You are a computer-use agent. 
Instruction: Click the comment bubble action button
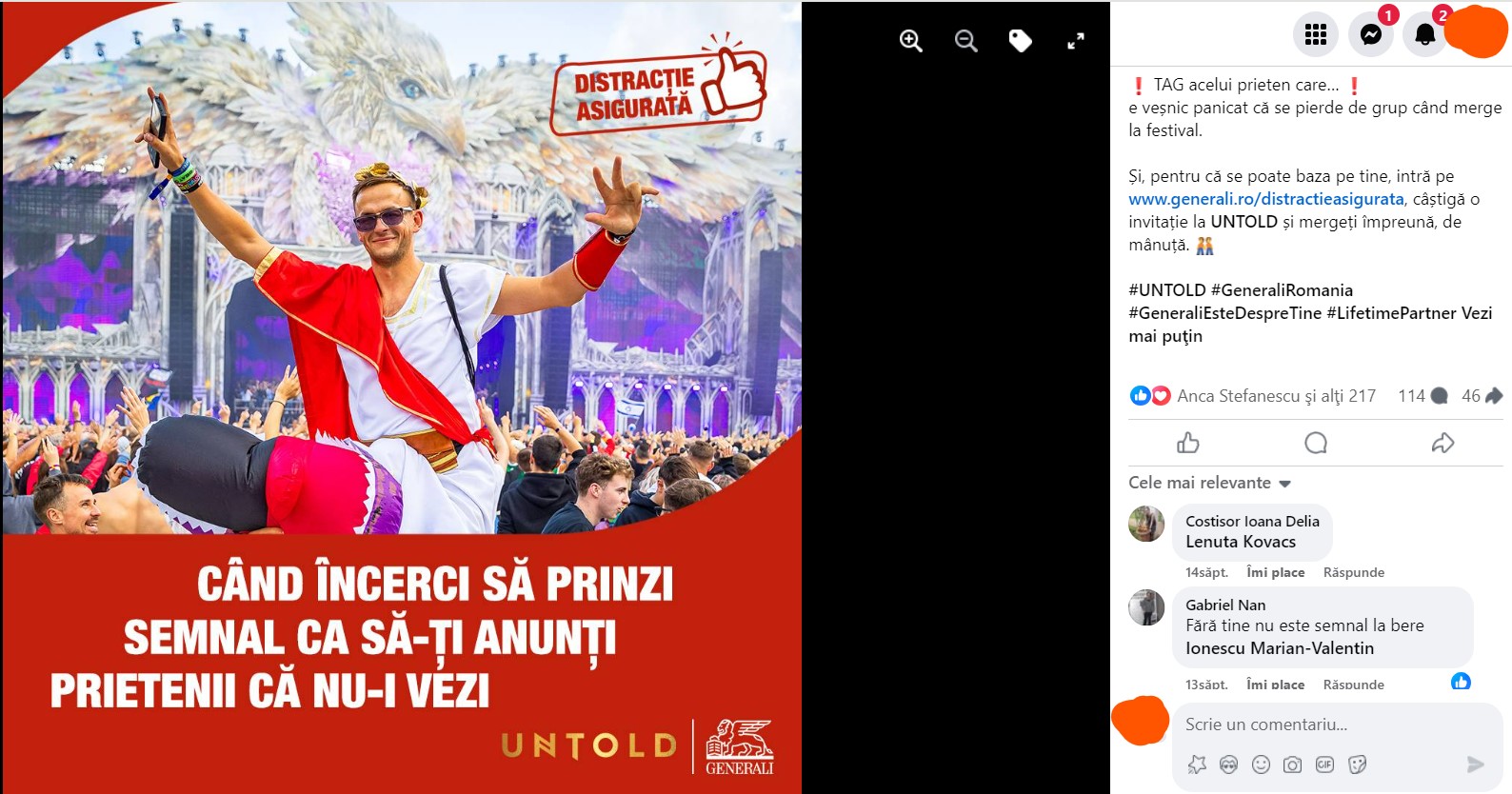(x=1316, y=443)
